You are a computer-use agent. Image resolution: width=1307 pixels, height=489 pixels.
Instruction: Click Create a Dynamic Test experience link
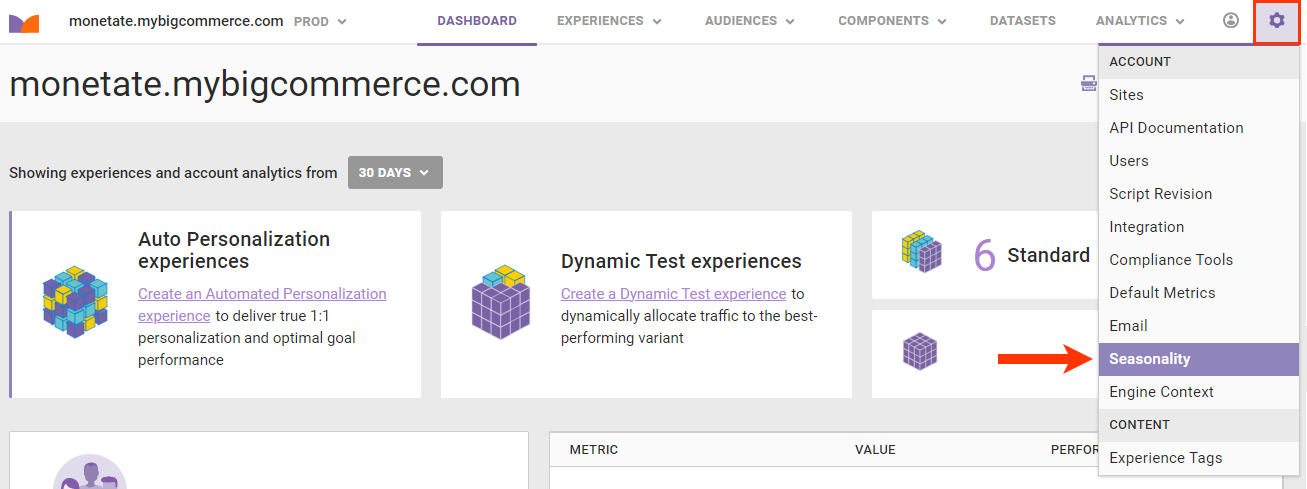[673, 294]
